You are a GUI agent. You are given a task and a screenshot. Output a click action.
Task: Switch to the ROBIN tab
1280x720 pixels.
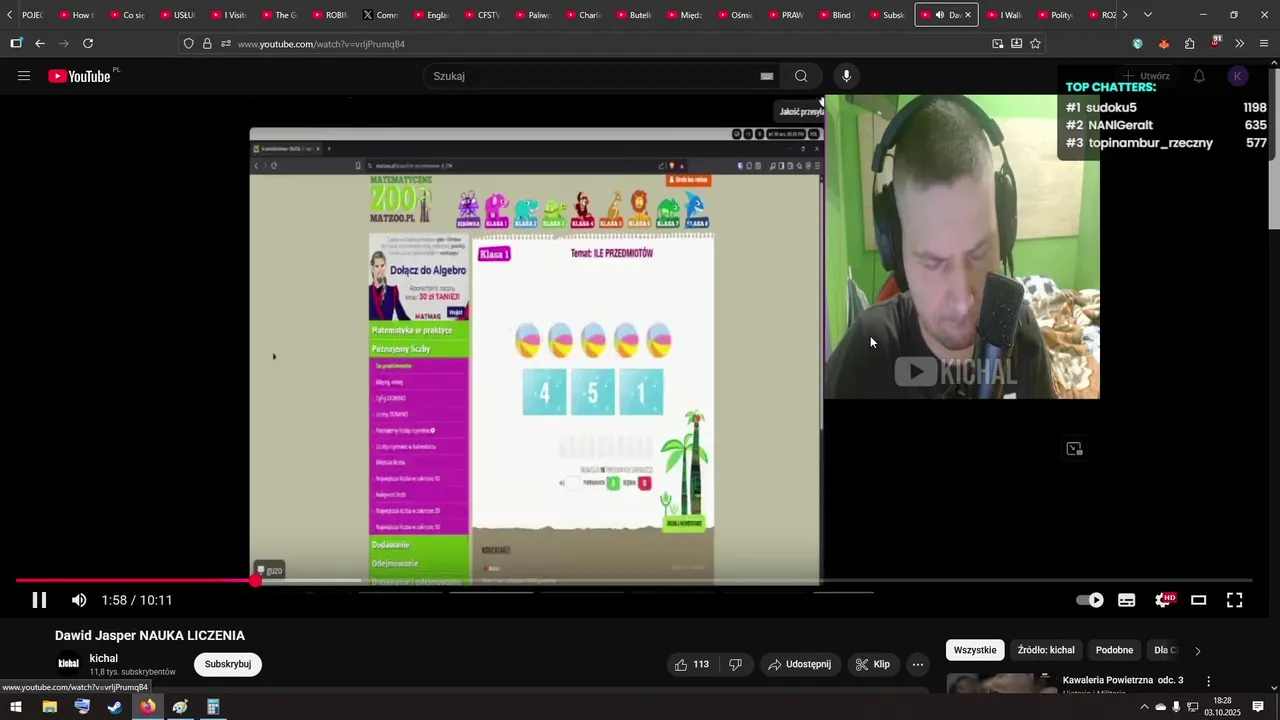[x=330, y=15]
